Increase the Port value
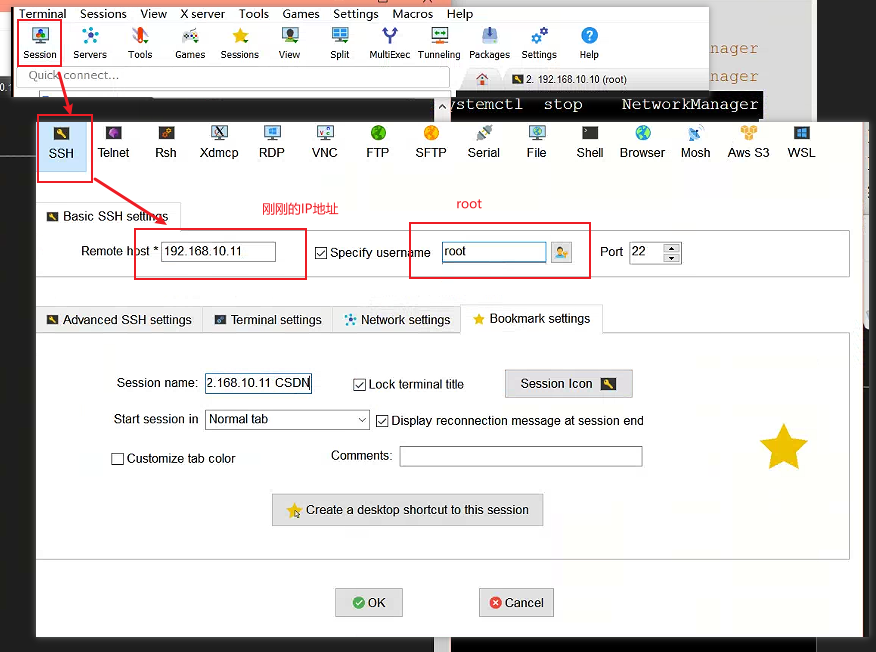This screenshot has height=652, width=876. coord(672,248)
